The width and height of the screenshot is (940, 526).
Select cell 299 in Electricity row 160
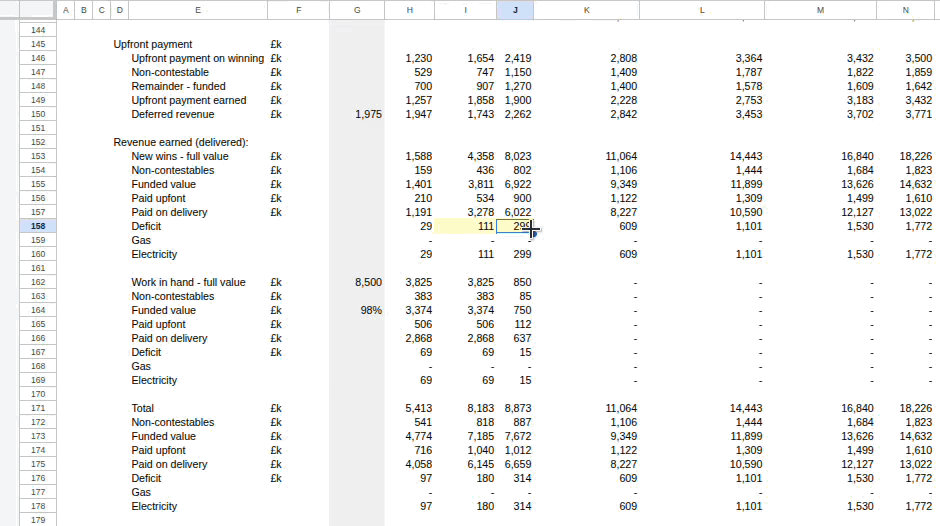(515, 254)
